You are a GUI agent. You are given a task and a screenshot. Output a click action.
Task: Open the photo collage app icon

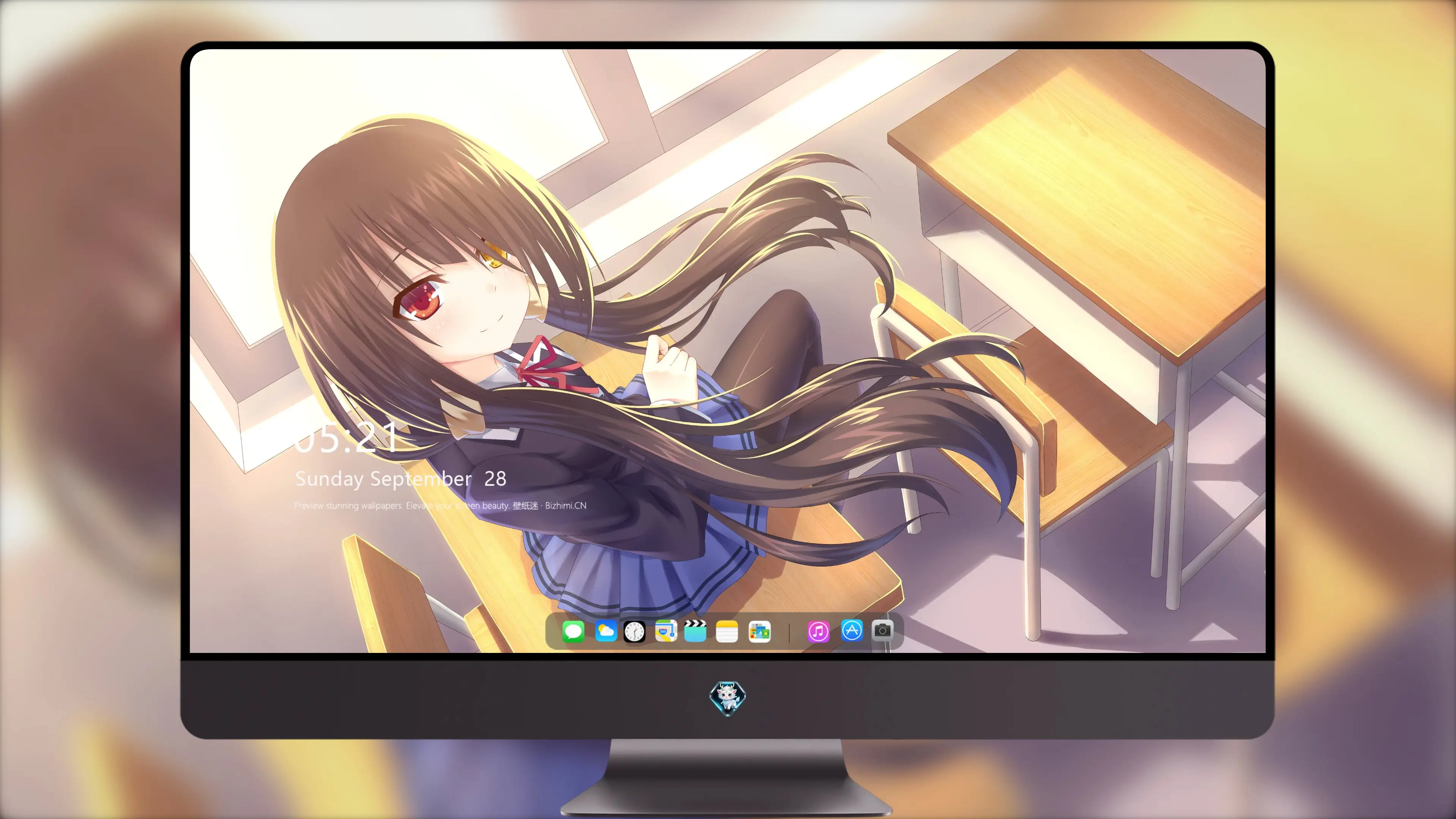point(759,631)
